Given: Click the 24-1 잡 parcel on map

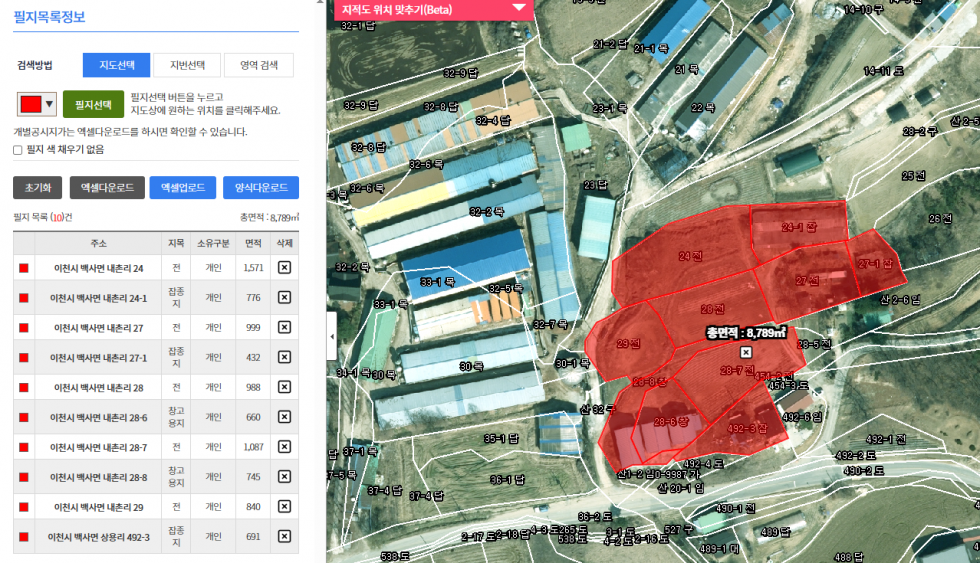Looking at the screenshot, I should [x=799, y=227].
